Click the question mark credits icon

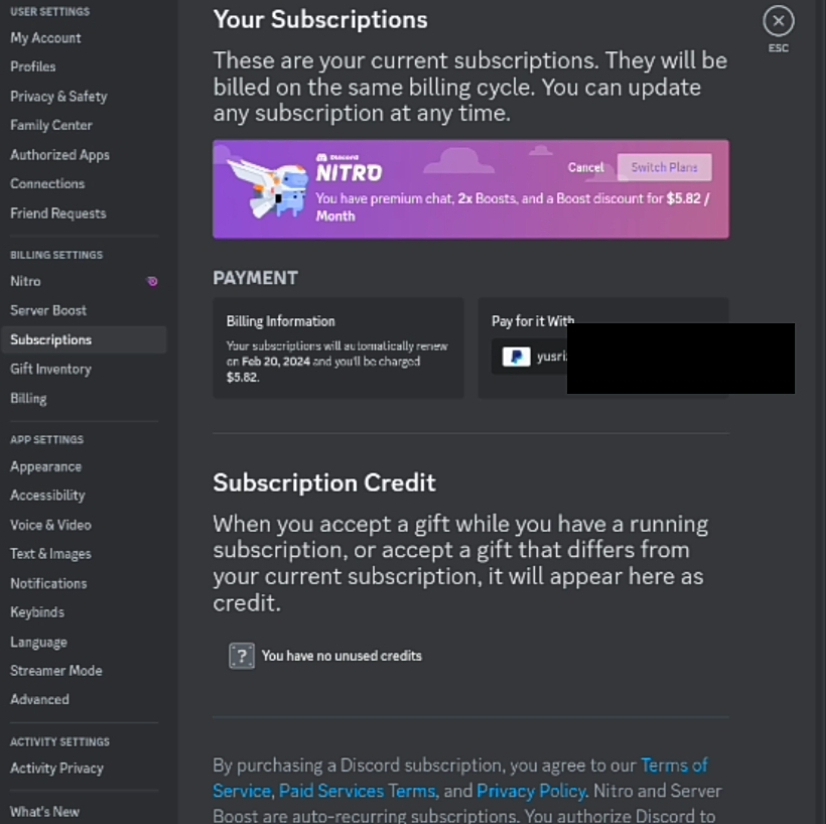pos(242,656)
